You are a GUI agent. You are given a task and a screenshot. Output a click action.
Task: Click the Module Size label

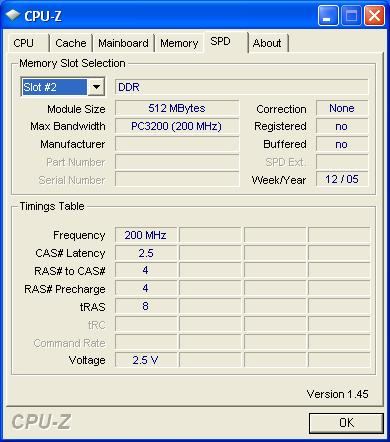point(76,109)
